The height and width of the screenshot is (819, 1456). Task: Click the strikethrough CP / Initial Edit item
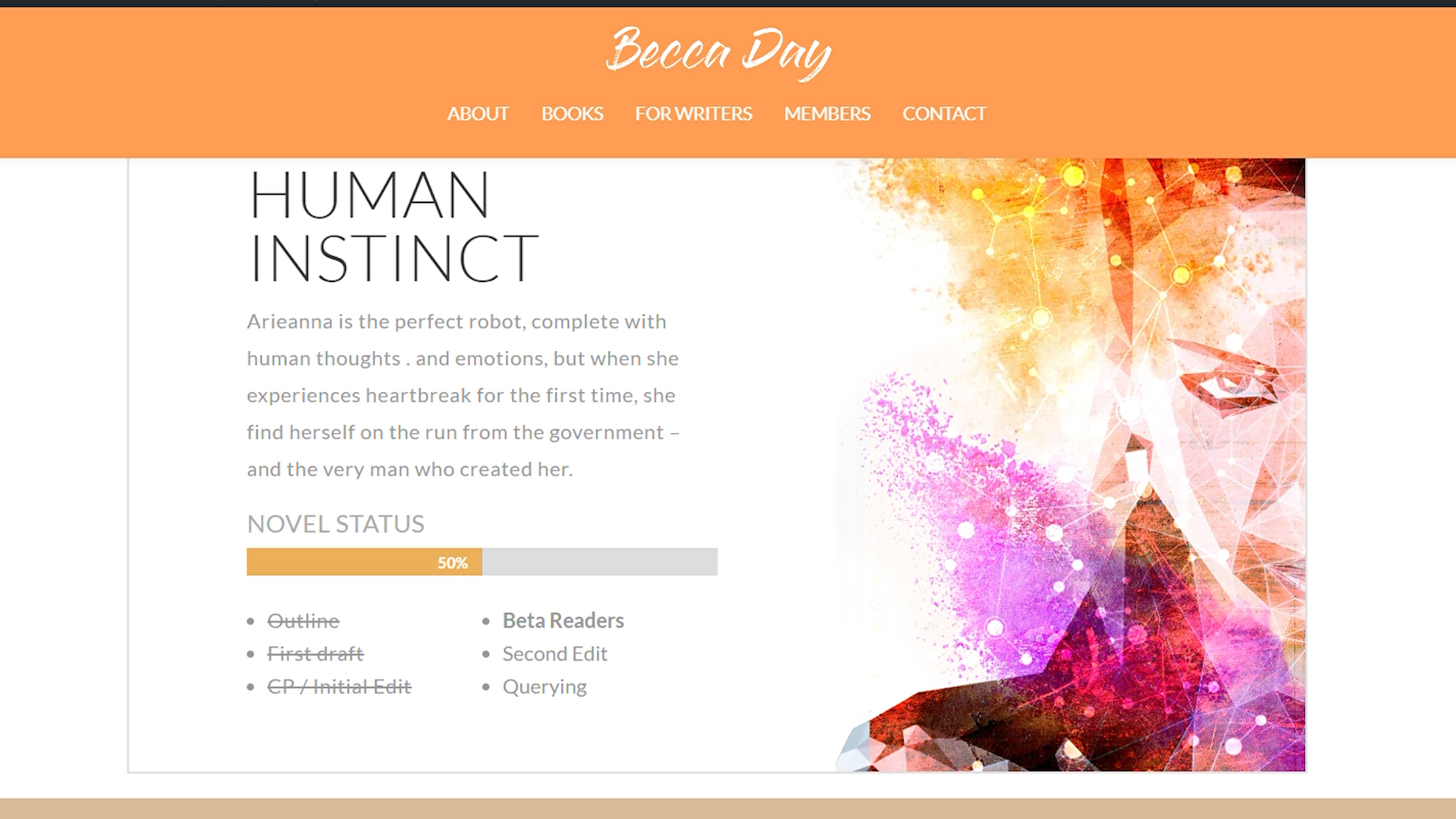tap(340, 685)
